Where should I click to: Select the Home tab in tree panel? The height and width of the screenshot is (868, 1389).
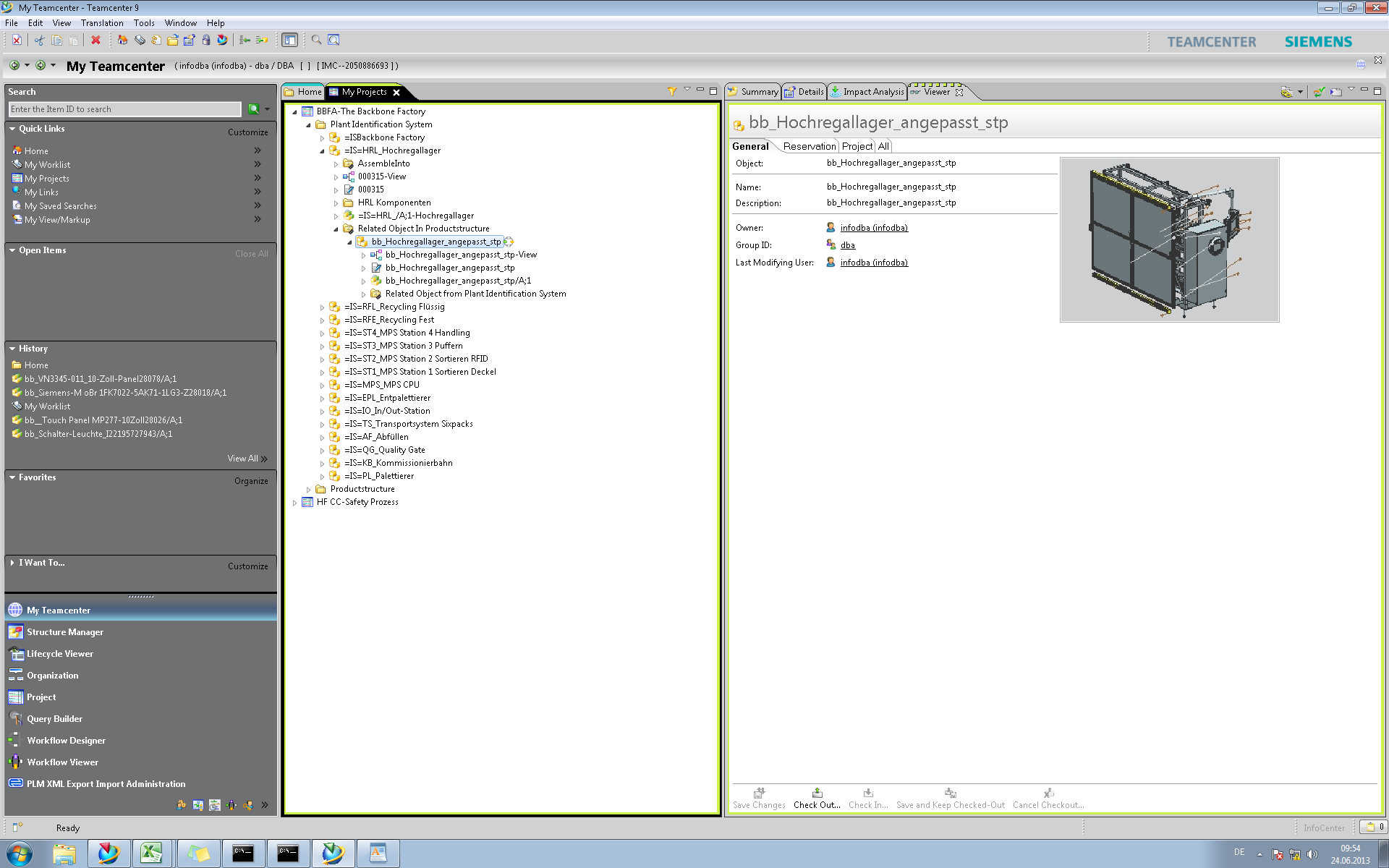(x=303, y=92)
